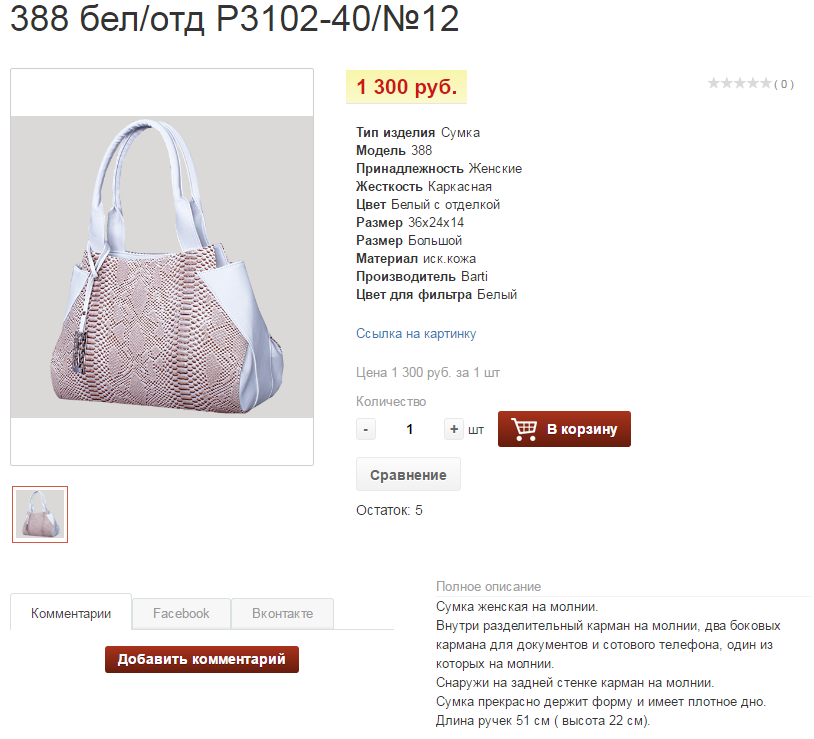Open the main handbag product photo

pyautogui.click(x=162, y=267)
